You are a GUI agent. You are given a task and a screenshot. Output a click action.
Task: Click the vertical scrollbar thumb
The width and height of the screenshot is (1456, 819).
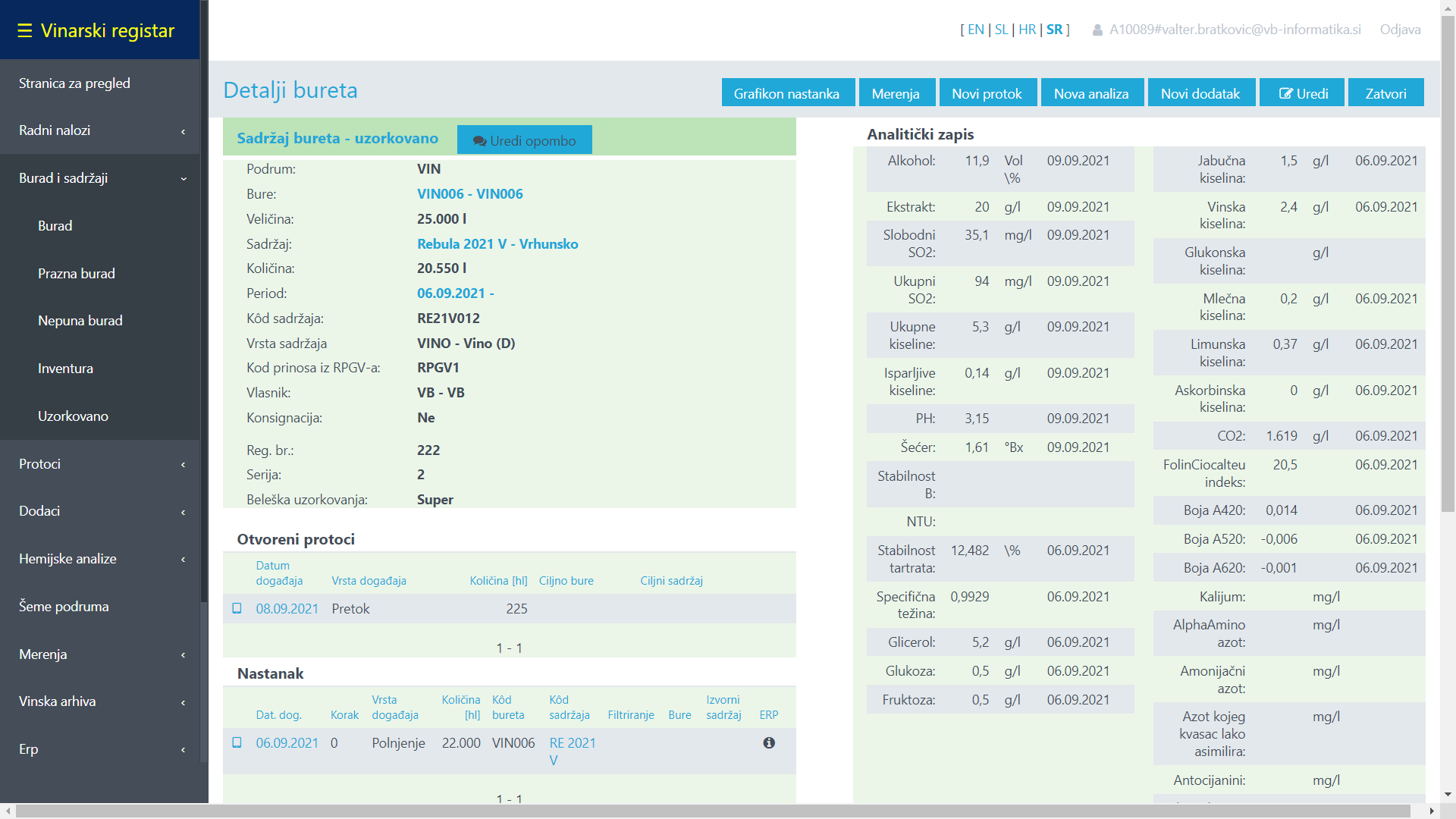point(1448,265)
